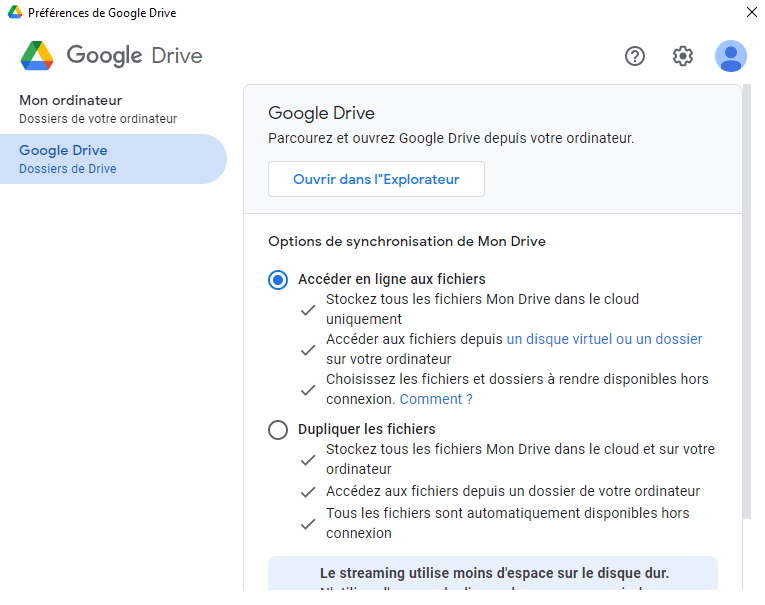
Task: Click the account profile avatar
Action: pyautogui.click(x=731, y=56)
